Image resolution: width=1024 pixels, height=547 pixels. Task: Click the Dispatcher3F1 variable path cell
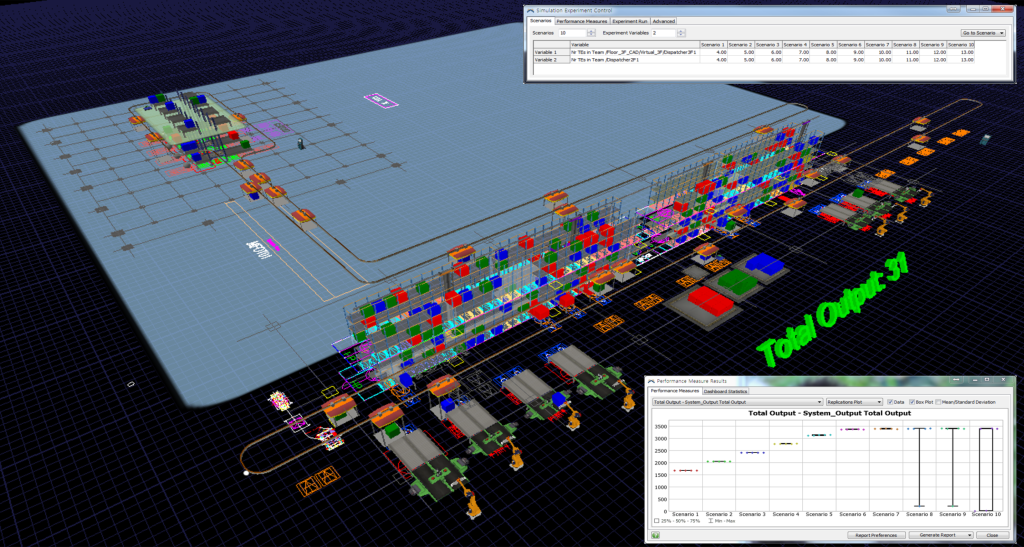[635, 52]
